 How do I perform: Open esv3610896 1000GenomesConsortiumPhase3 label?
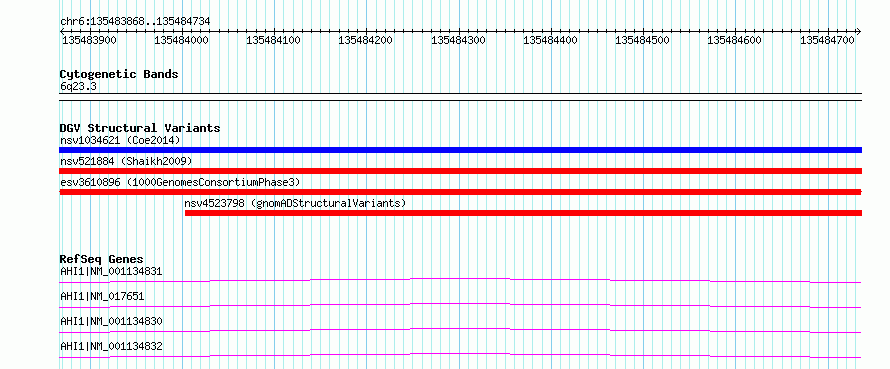pyautogui.click(x=180, y=182)
